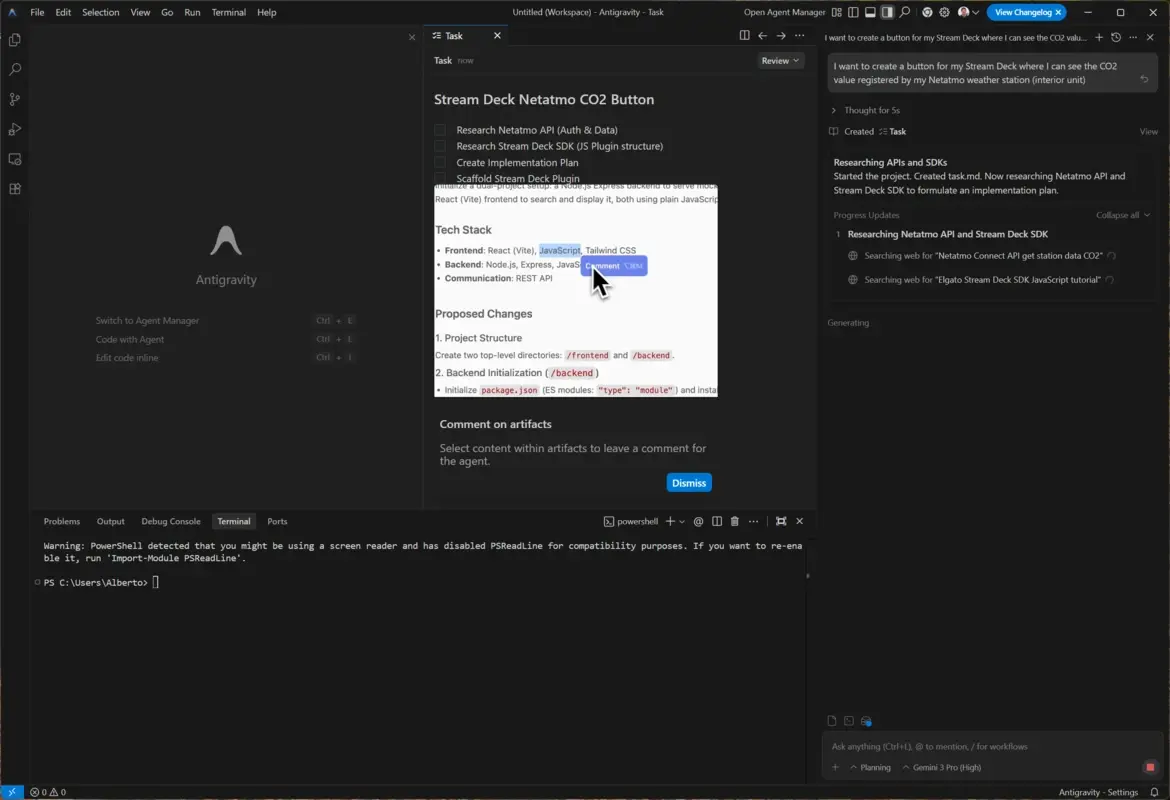Open the Run and Debug view
The height and width of the screenshot is (800, 1170).
14,128
